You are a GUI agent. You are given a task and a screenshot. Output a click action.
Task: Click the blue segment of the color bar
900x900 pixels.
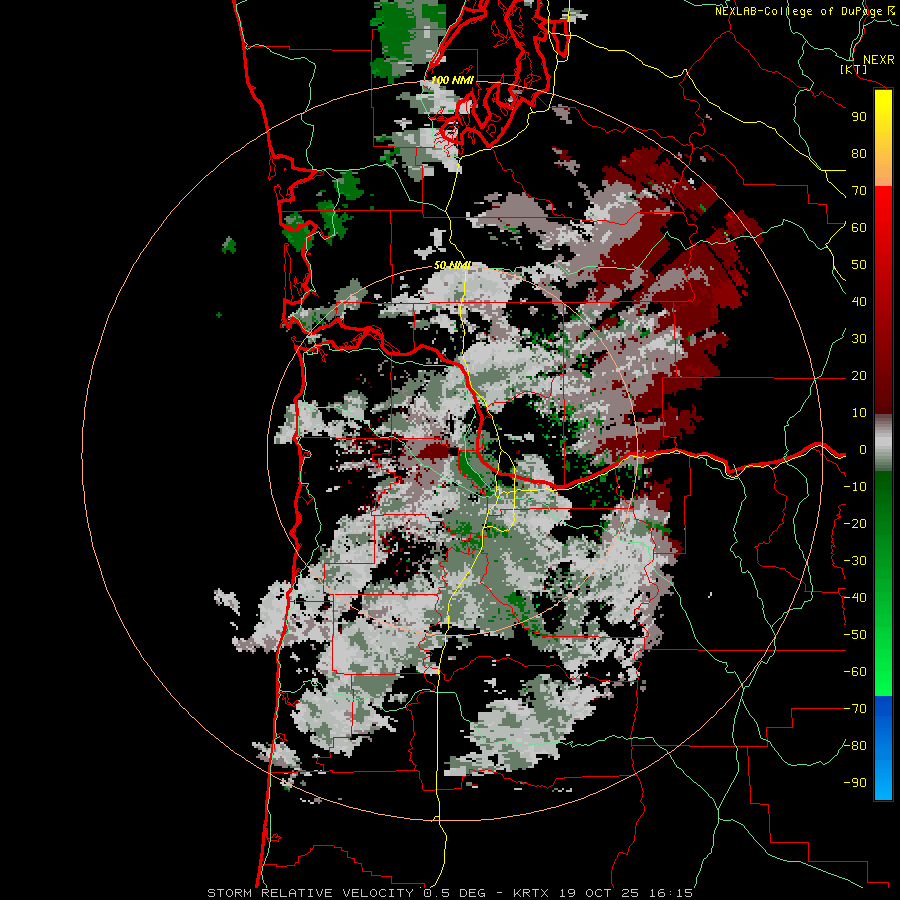883,748
